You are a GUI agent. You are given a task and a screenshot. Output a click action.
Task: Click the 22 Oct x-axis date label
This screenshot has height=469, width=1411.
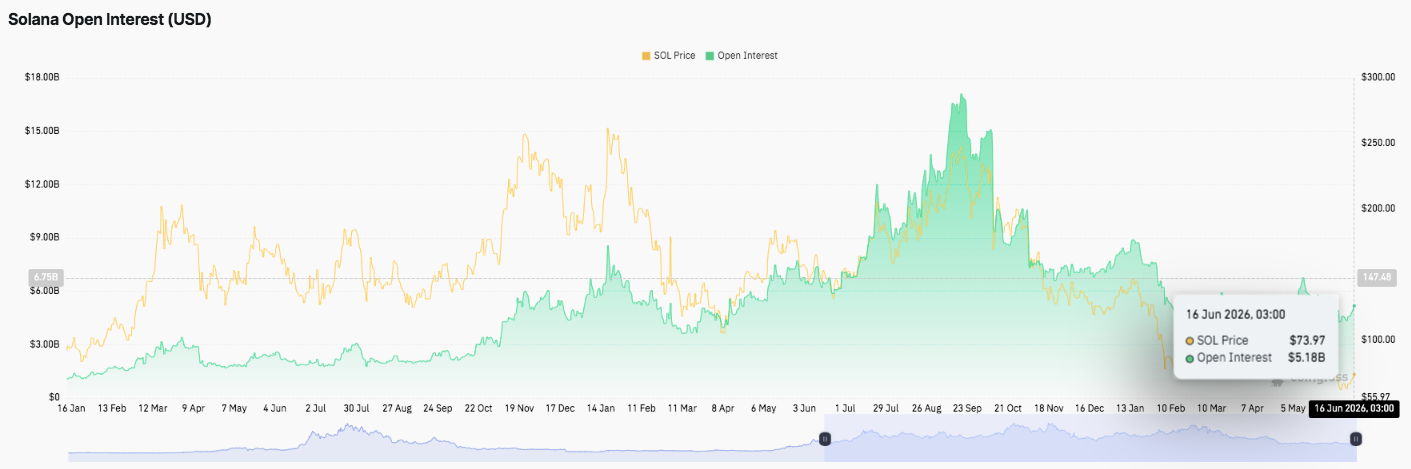479,409
